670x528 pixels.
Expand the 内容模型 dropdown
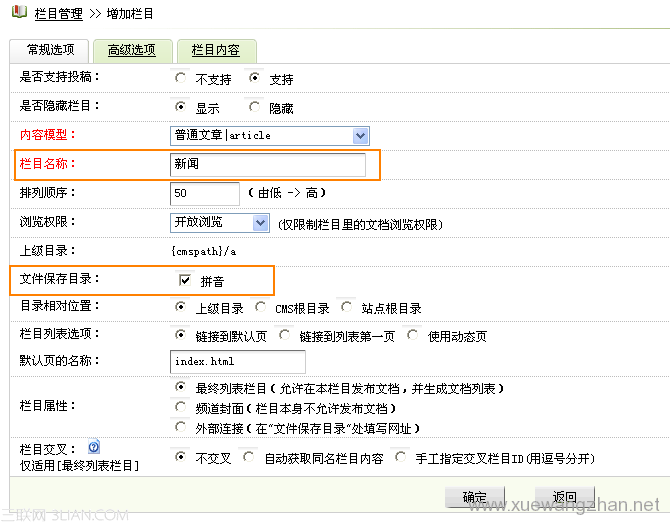[360, 135]
